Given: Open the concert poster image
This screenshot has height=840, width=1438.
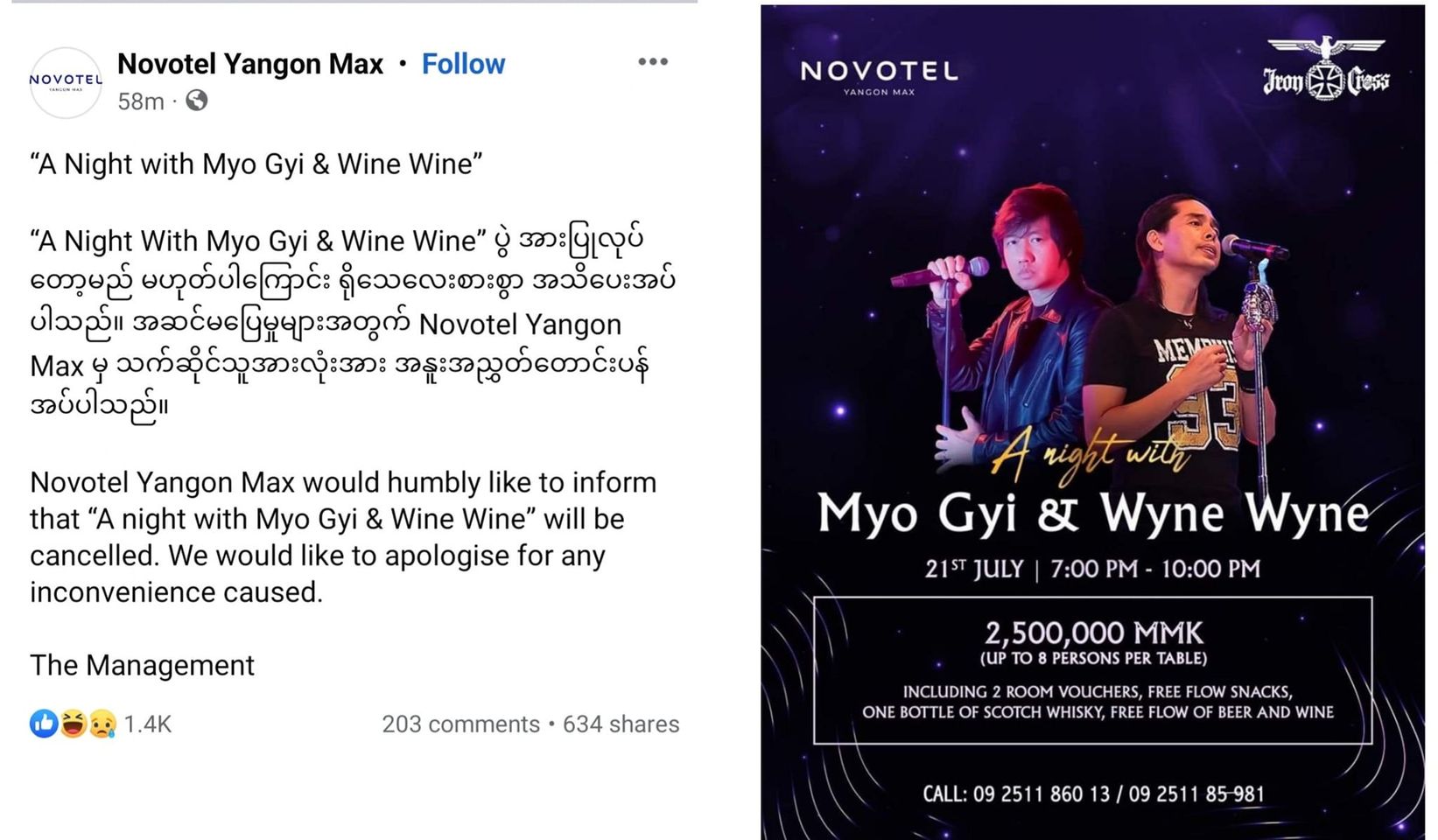Looking at the screenshot, I should point(1092,306).
